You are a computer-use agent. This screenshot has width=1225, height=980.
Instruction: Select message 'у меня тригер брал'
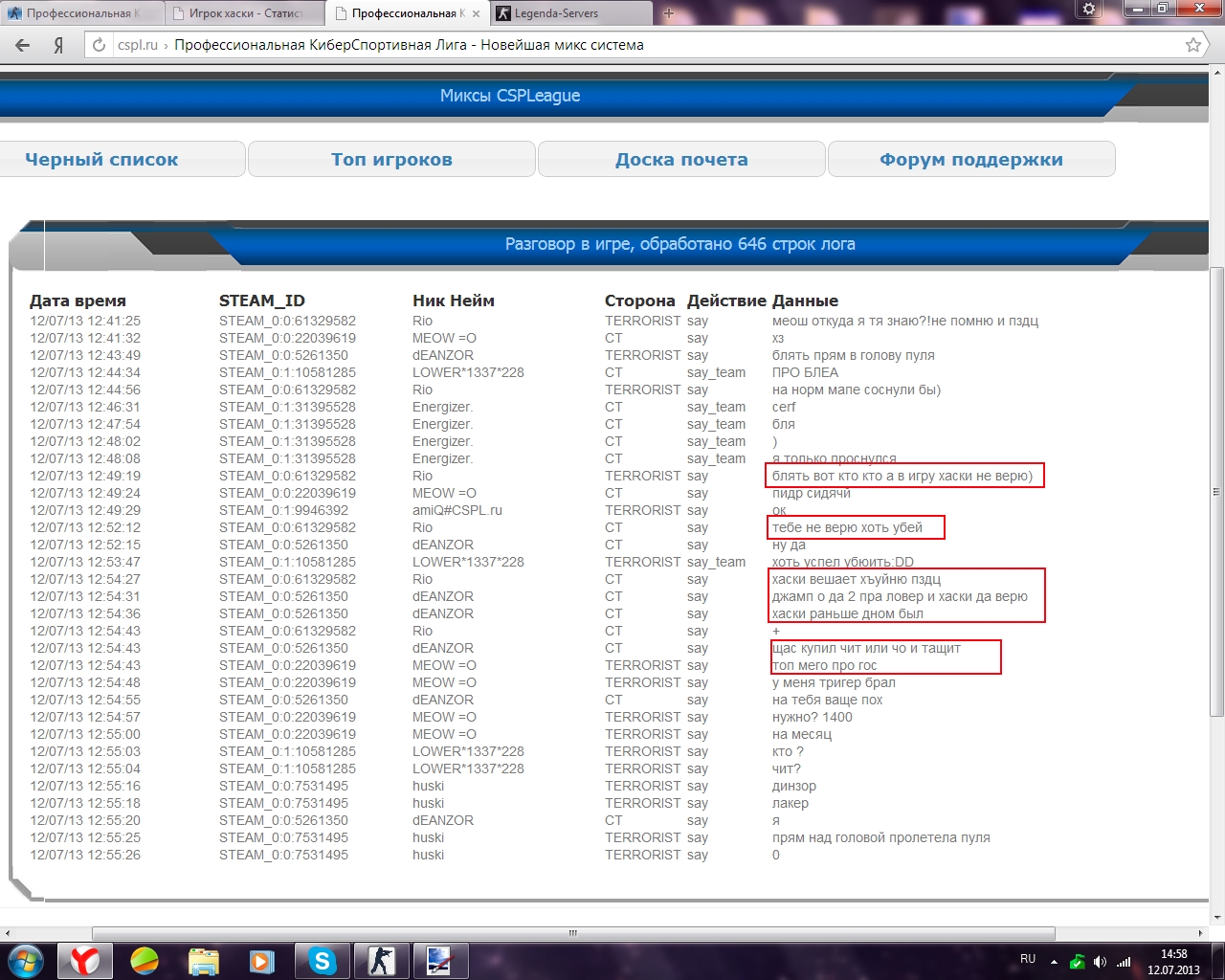(x=834, y=682)
